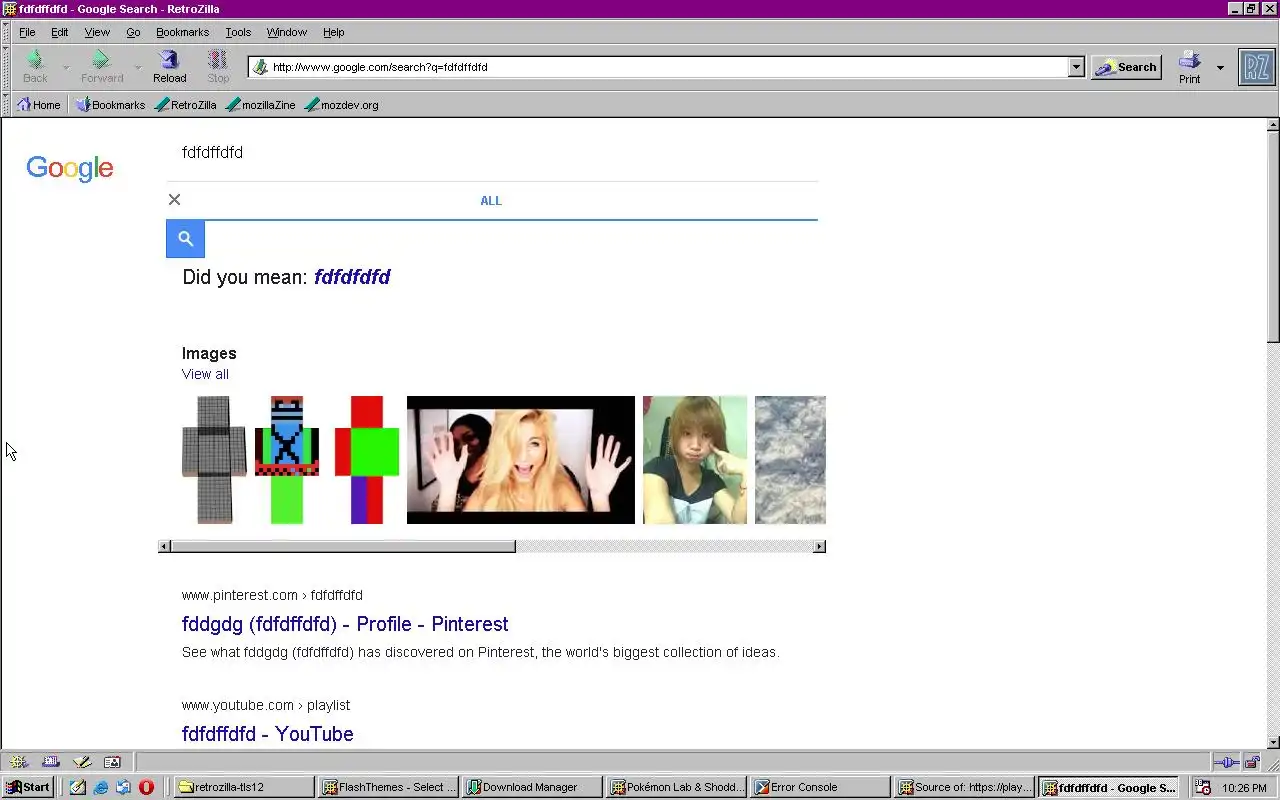
Task: Open the girl pouting photo thumbnail
Action: pyautogui.click(x=695, y=460)
